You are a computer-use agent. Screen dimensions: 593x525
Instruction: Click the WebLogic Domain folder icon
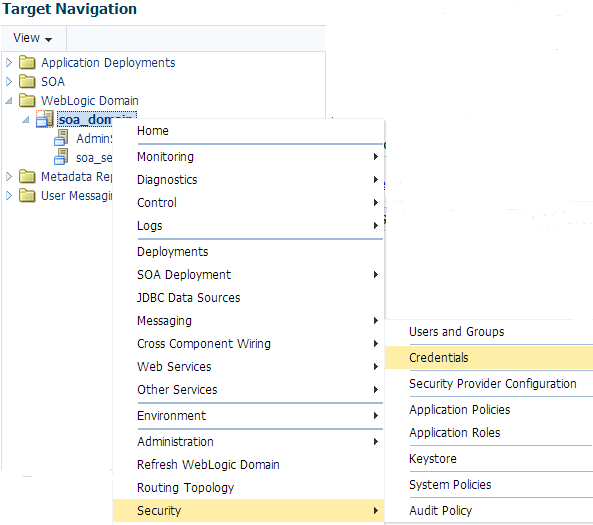pyautogui.click(x=27, y=100)
